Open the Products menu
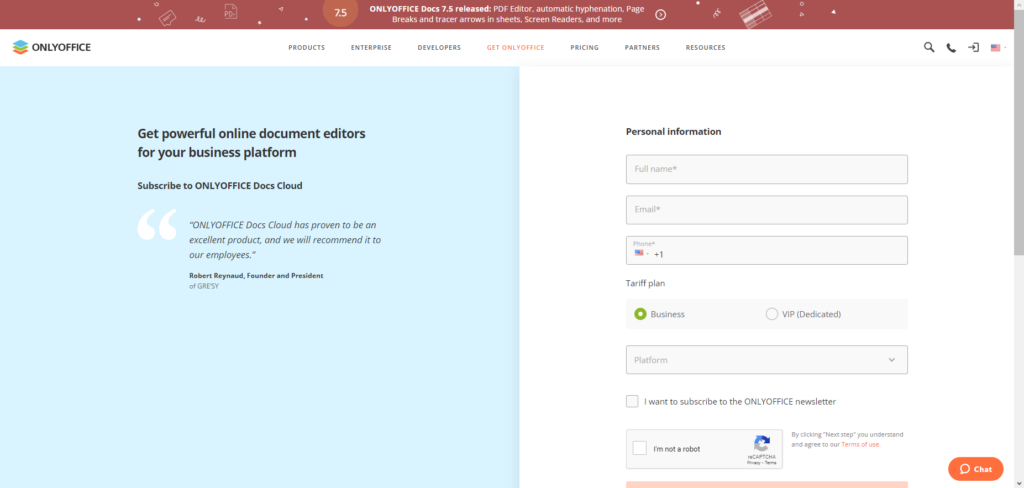1024x488 pixels. click(306, 47)
